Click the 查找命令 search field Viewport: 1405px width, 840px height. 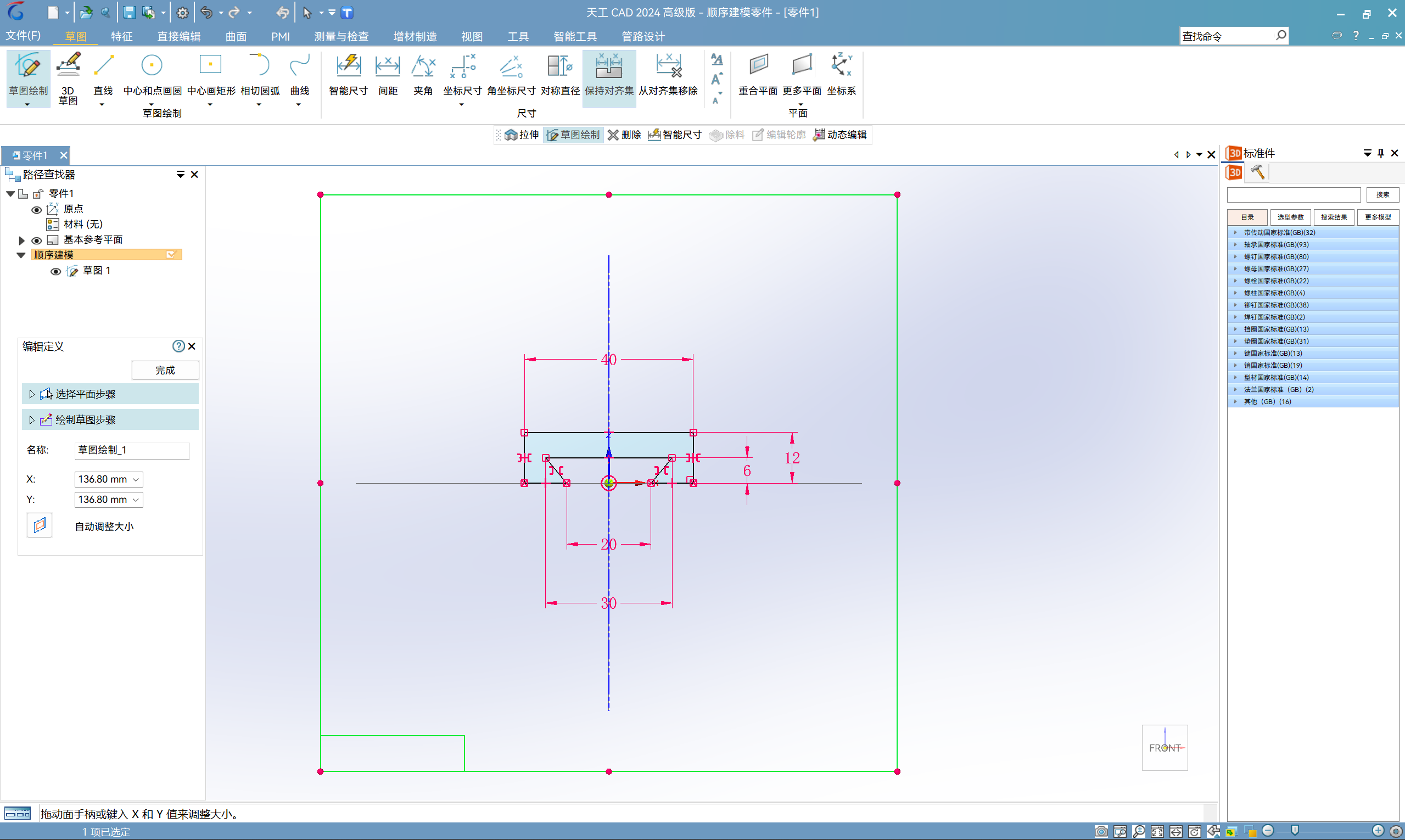[1234, 36]
